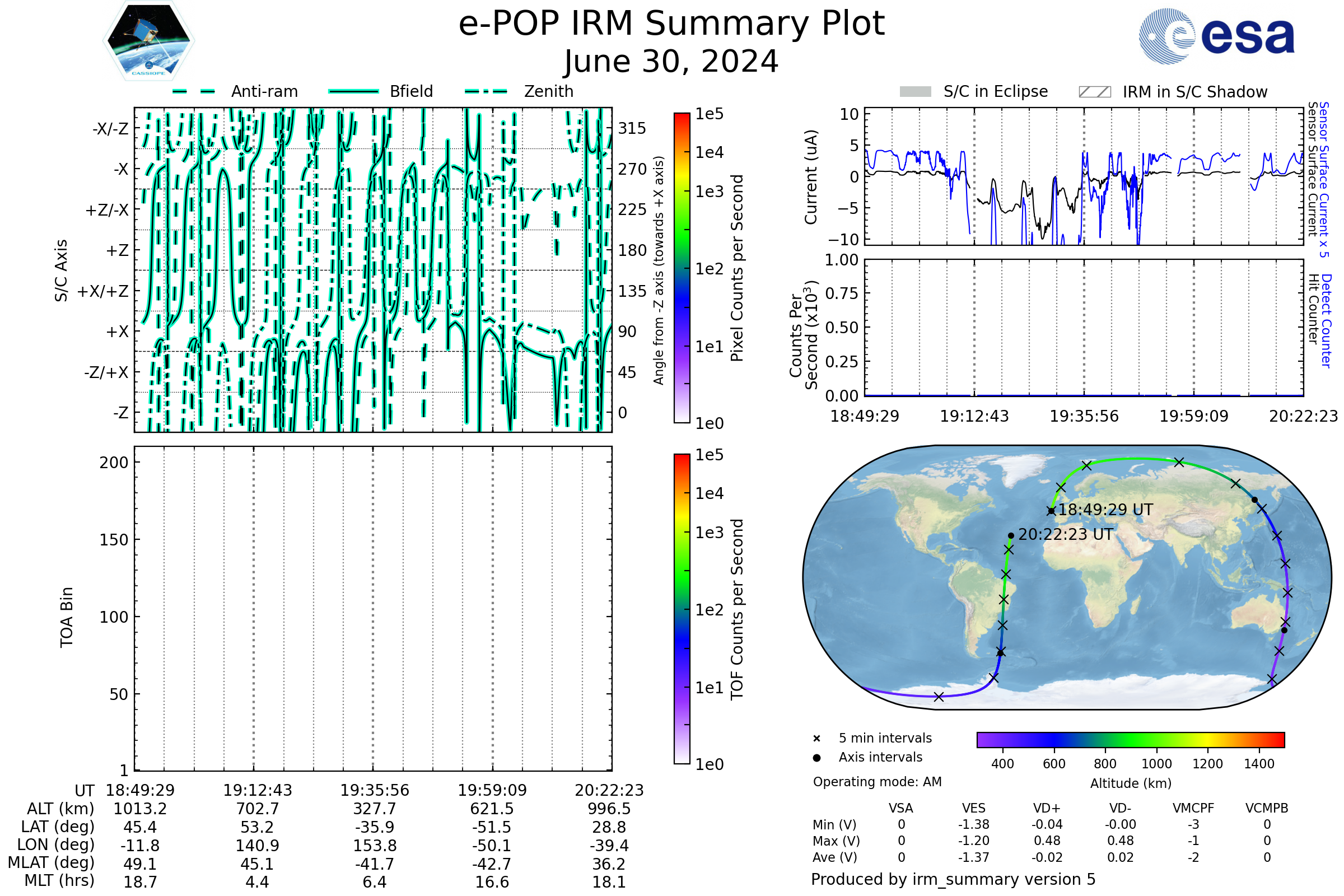1344x896 pixels.
Task: Click the 19:35:56 UT tick label under TOA plot
Action: (375, 791)
